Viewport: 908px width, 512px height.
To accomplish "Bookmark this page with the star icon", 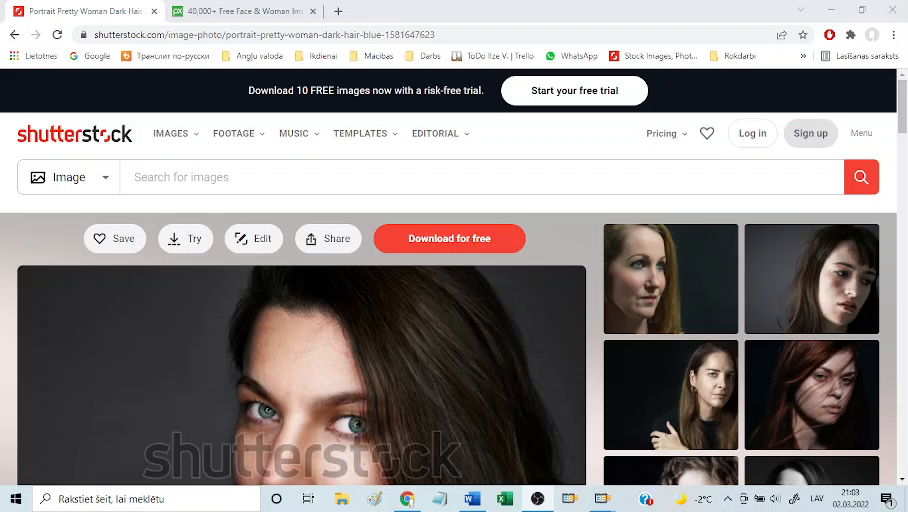I will point(803,34).
